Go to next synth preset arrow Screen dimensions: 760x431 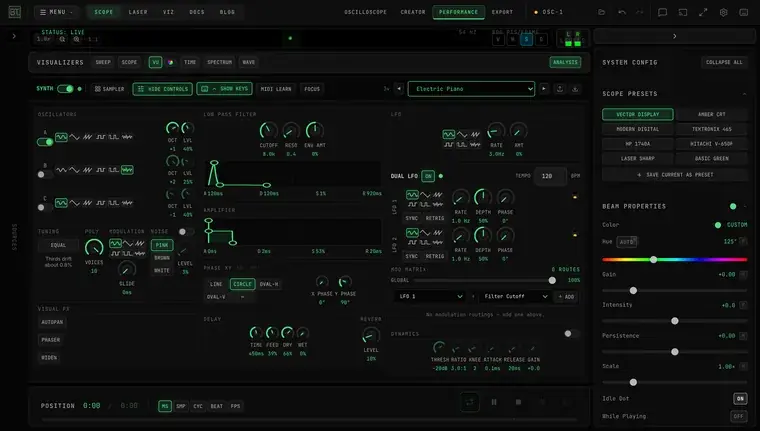point(544,89)
